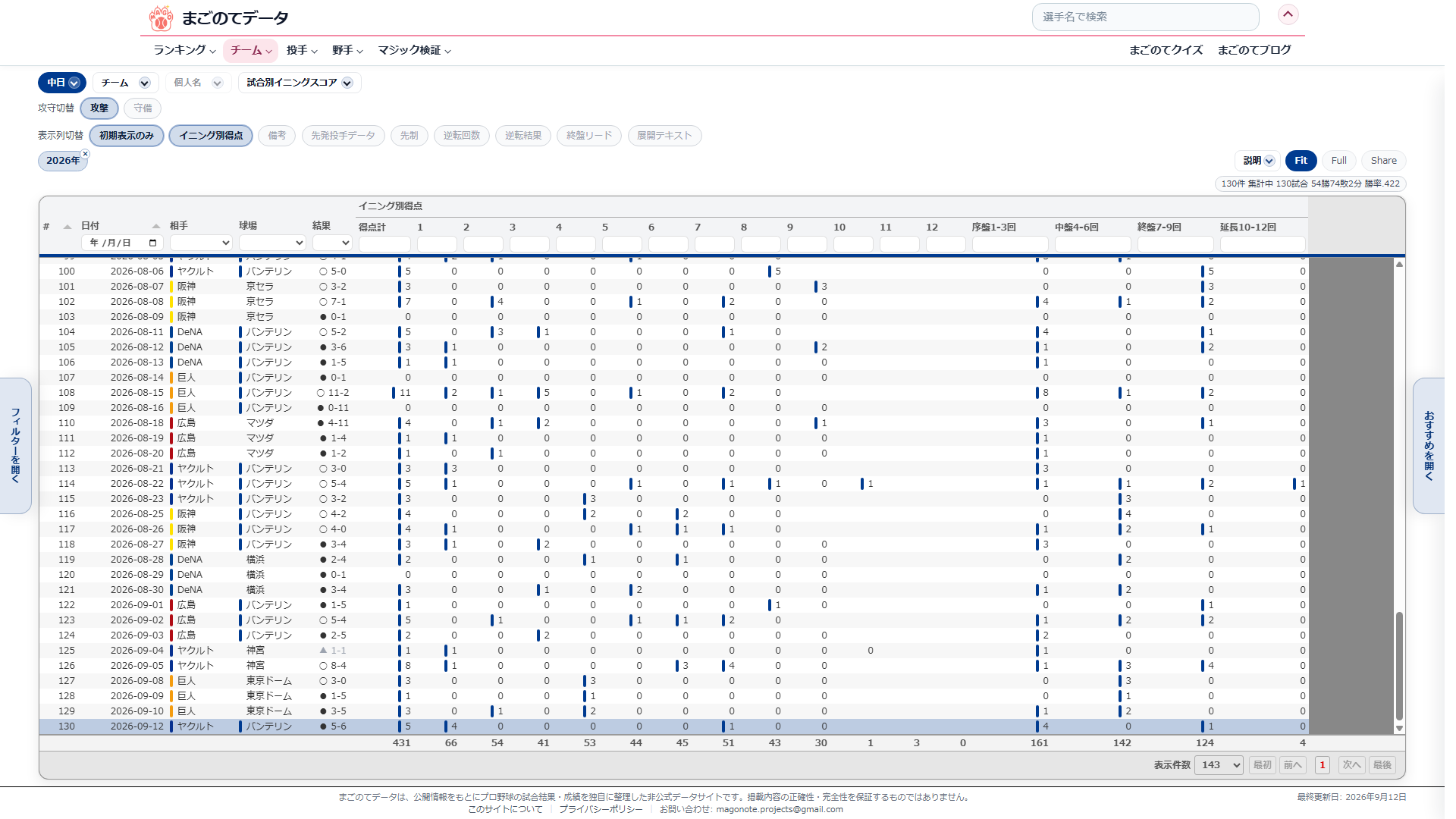
Task: Toggle 初期表示のみ column display
Action: click(127, 136)
